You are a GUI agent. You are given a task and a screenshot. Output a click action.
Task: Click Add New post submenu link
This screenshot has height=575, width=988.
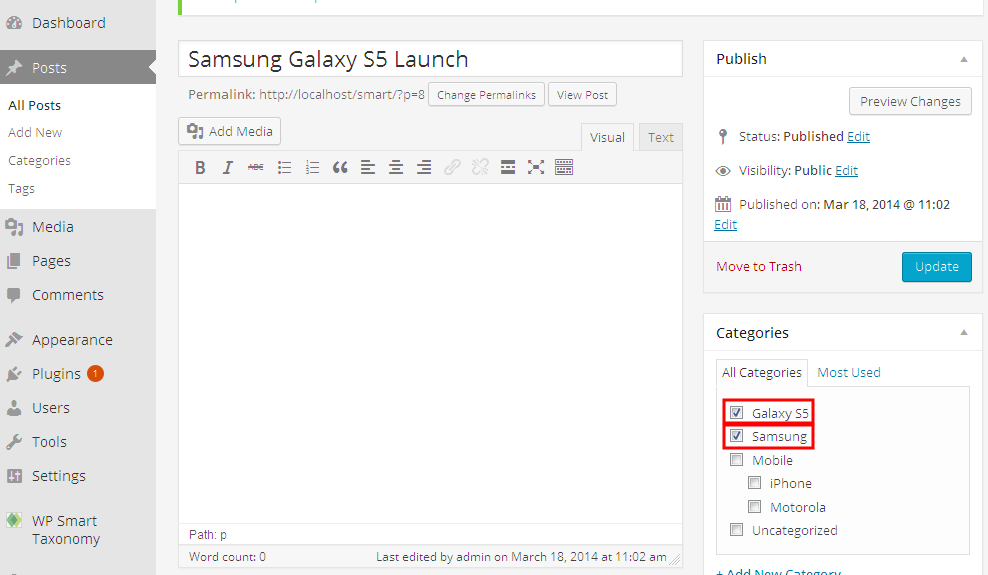click(x=35, y=133)
